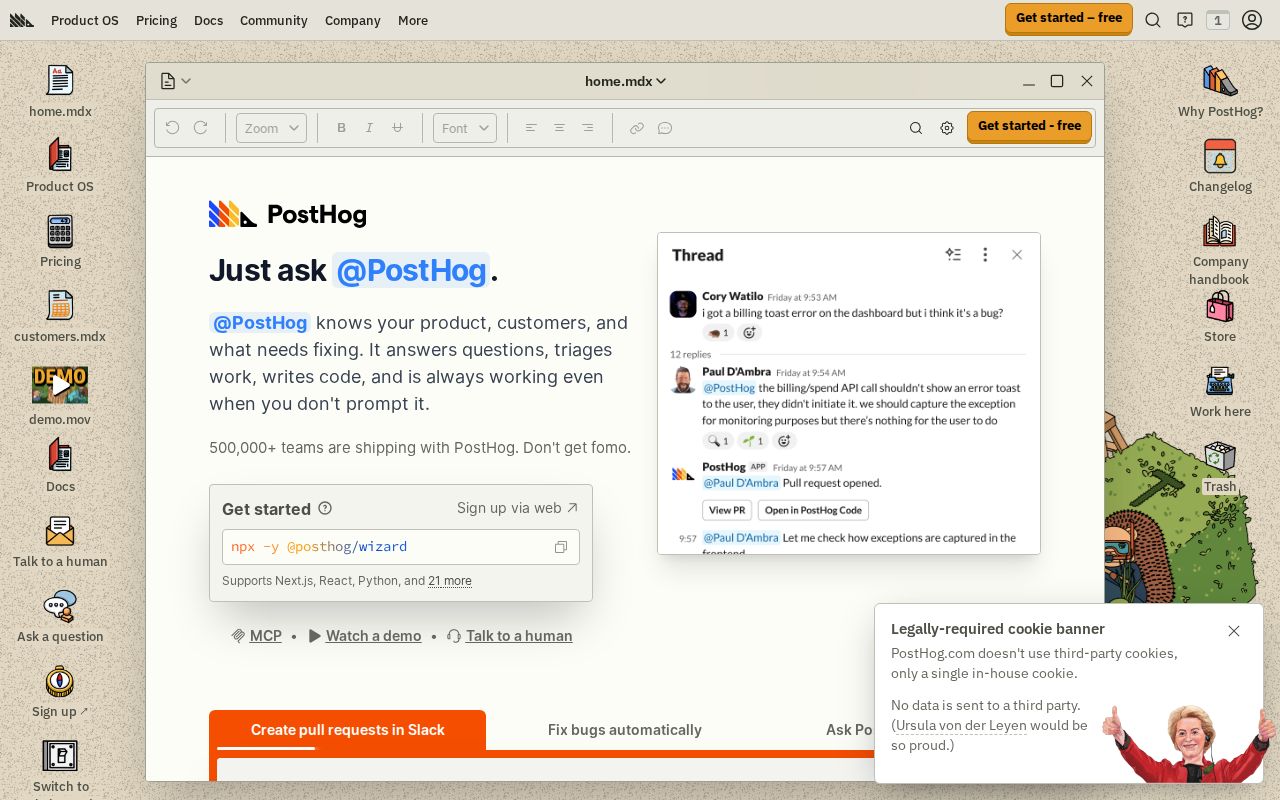The width and height of the screenshot is (1280, 800).
Task: Insert a link from the toolbar
Action: [x=636, y=128]
